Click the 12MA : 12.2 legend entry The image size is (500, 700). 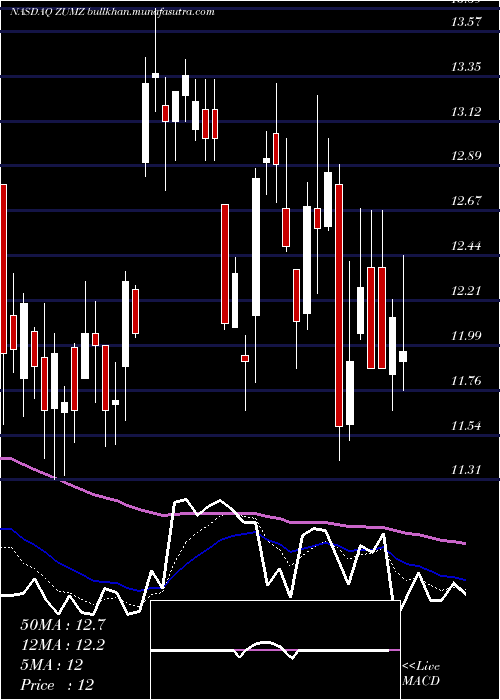63,645
